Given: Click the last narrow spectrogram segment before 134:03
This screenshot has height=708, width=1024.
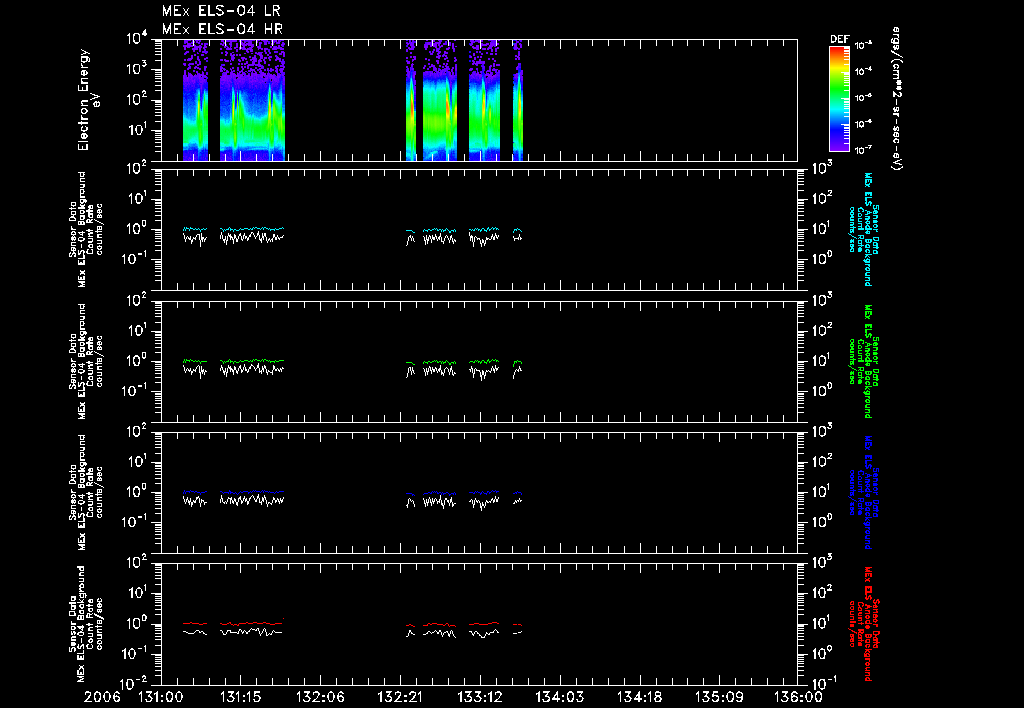Looking at the screenshot, I should pos(518,100).
